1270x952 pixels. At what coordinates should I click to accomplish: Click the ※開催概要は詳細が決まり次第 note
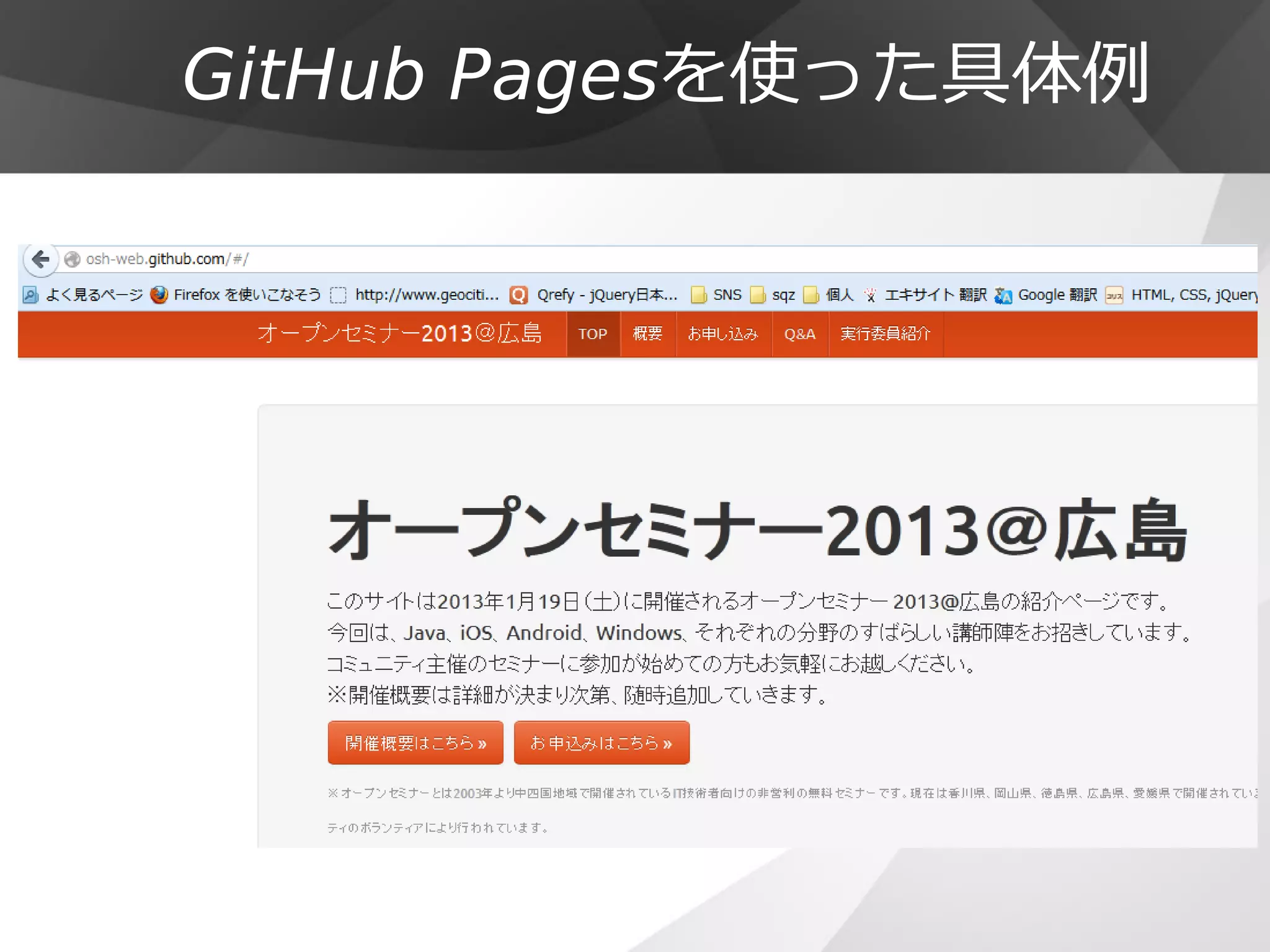click(x=577, y=695)
